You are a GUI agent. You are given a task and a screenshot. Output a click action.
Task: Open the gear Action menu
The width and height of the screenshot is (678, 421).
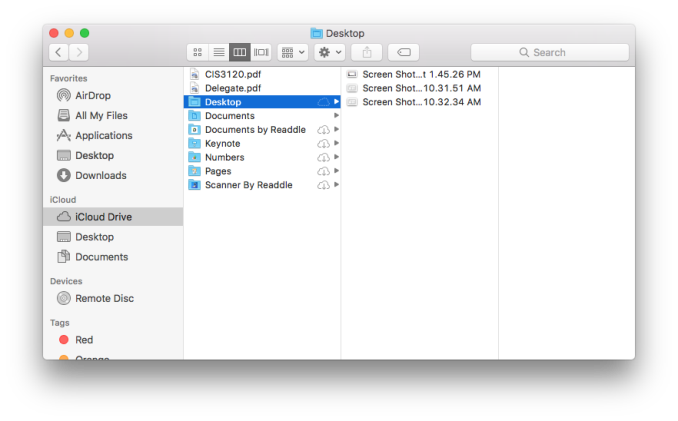(x=329, y=52)
